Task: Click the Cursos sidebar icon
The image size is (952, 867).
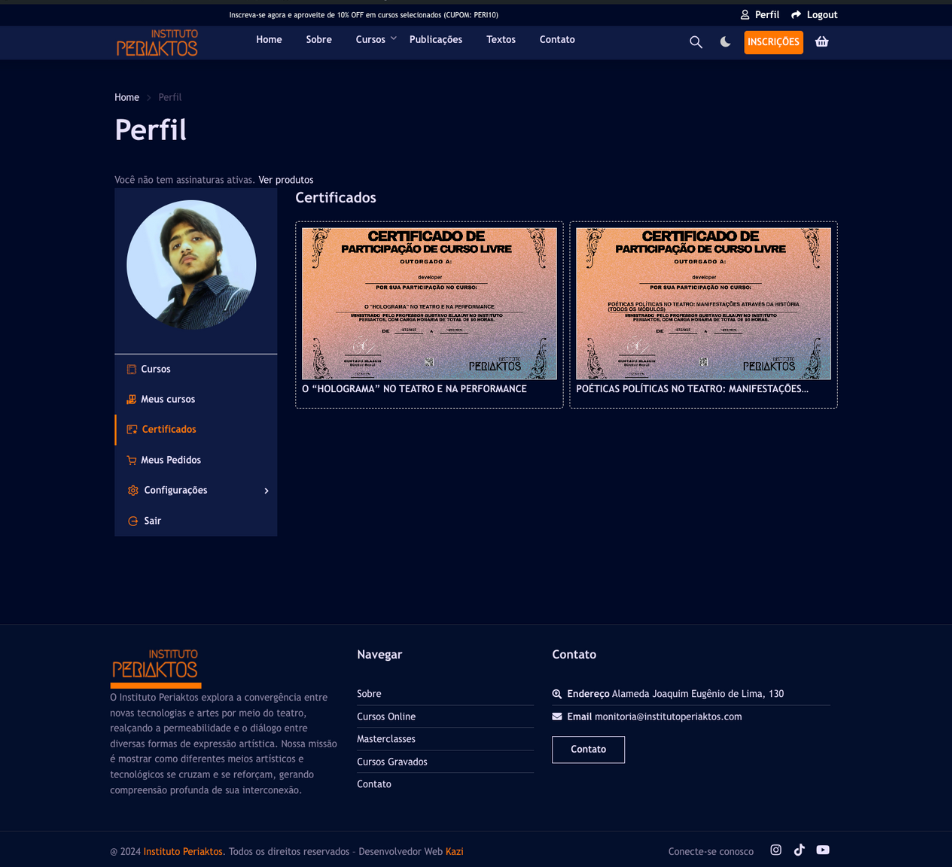Action: click(x=131, y=369)
